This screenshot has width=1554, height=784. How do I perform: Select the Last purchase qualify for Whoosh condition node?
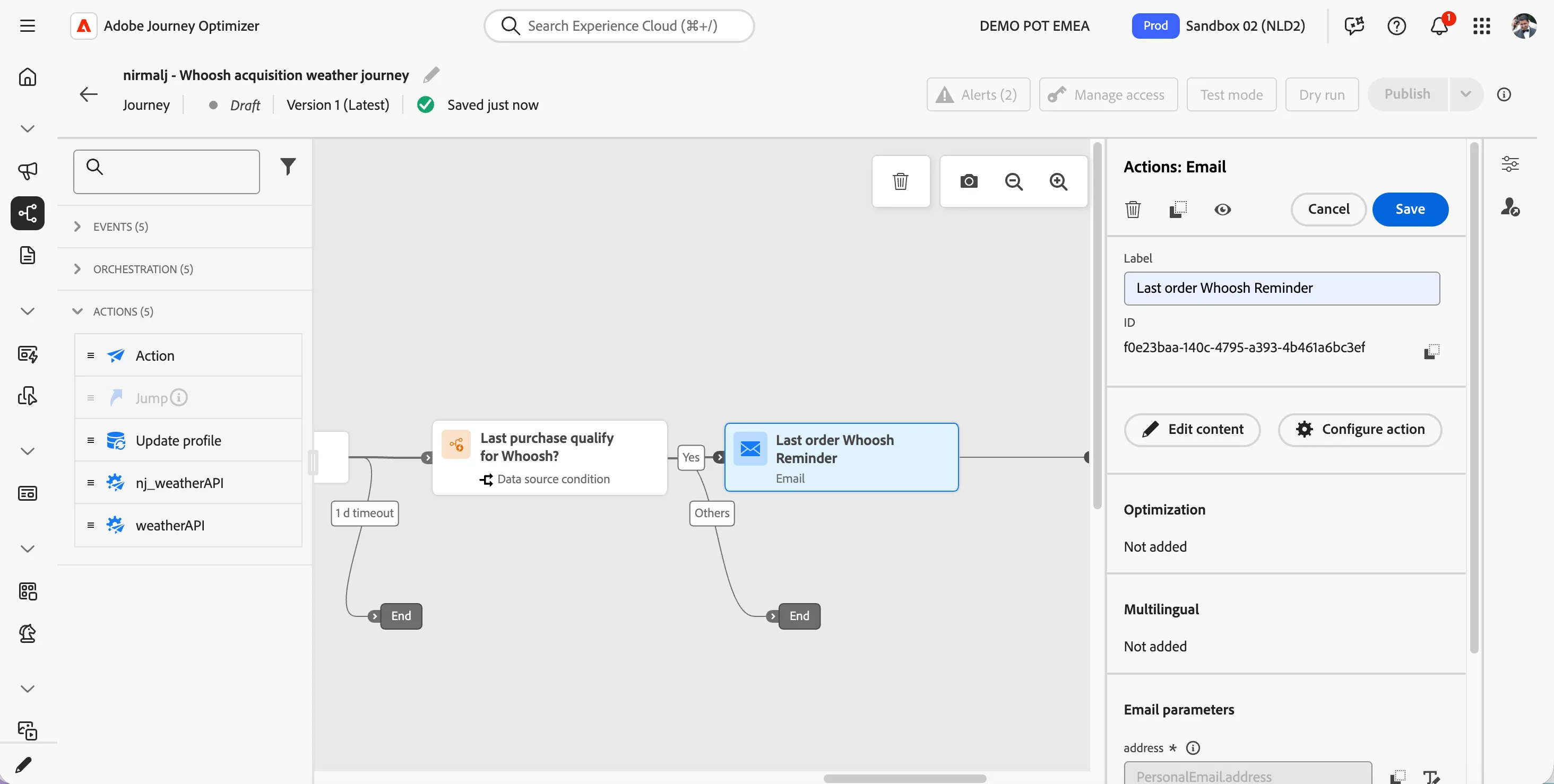click(549, 458)
